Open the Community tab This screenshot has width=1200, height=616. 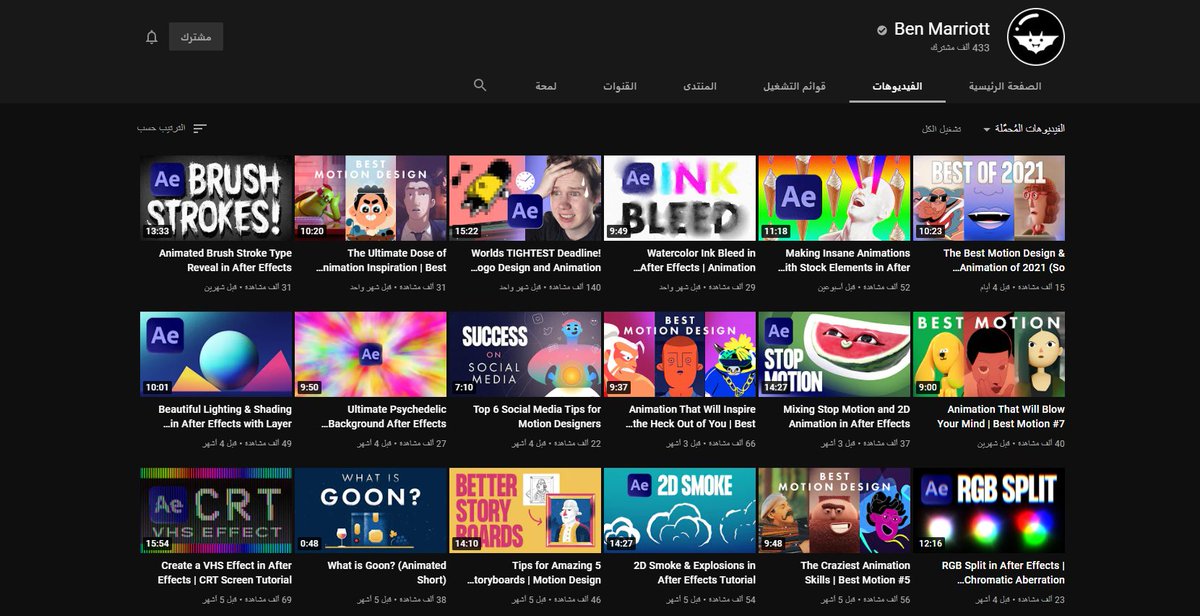700,87
